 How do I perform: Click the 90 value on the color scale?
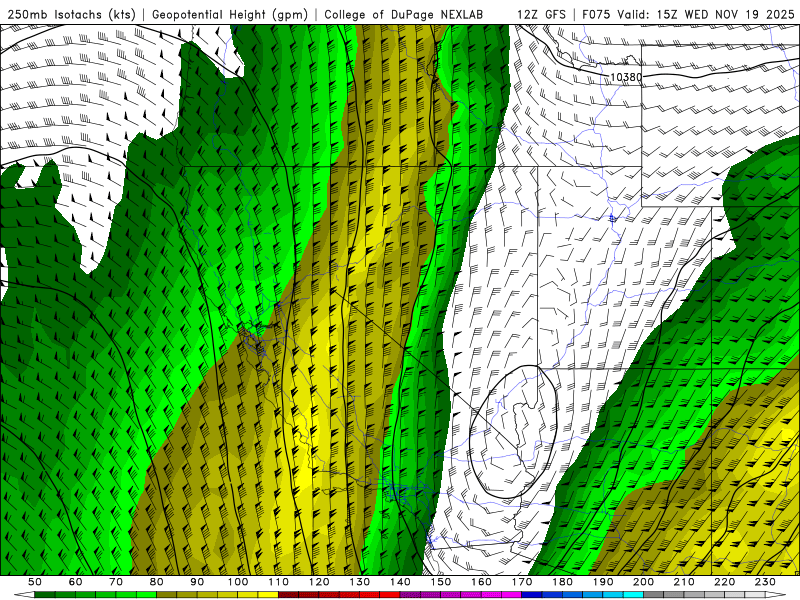pyautogui.click(x=197, y=582)
